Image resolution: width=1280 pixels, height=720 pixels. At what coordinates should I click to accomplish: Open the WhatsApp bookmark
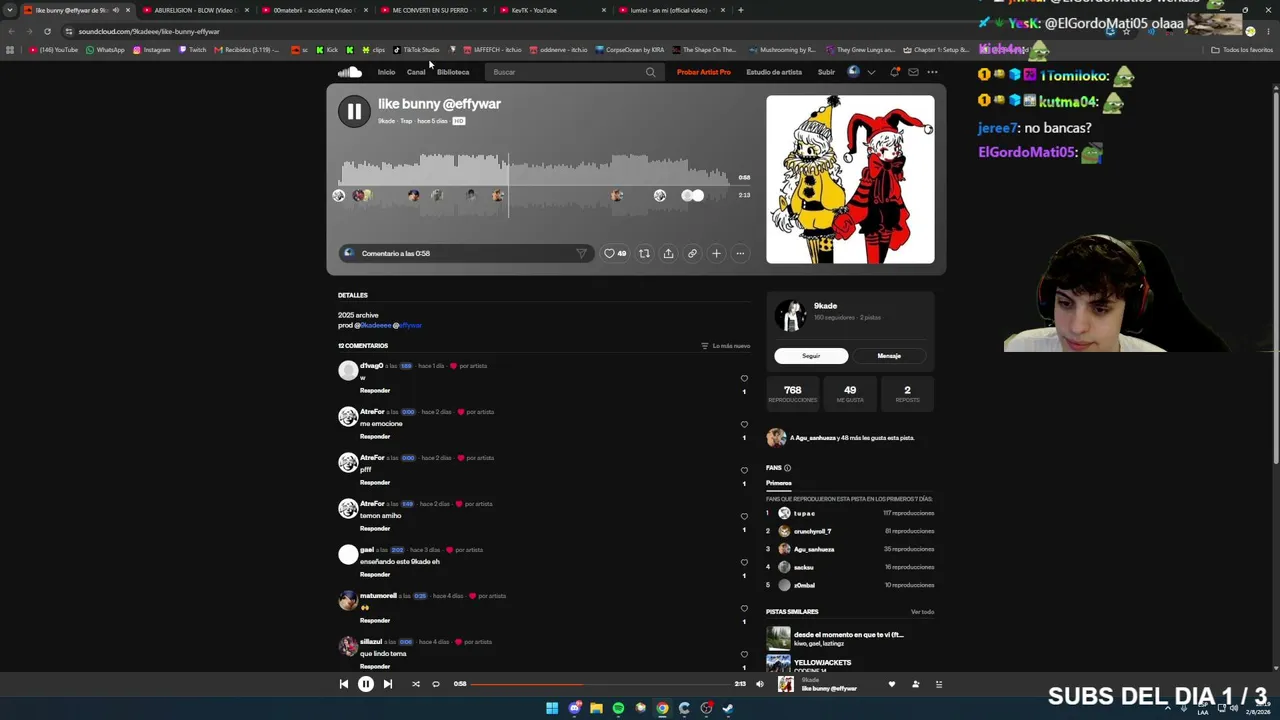[x=105, y=50]
